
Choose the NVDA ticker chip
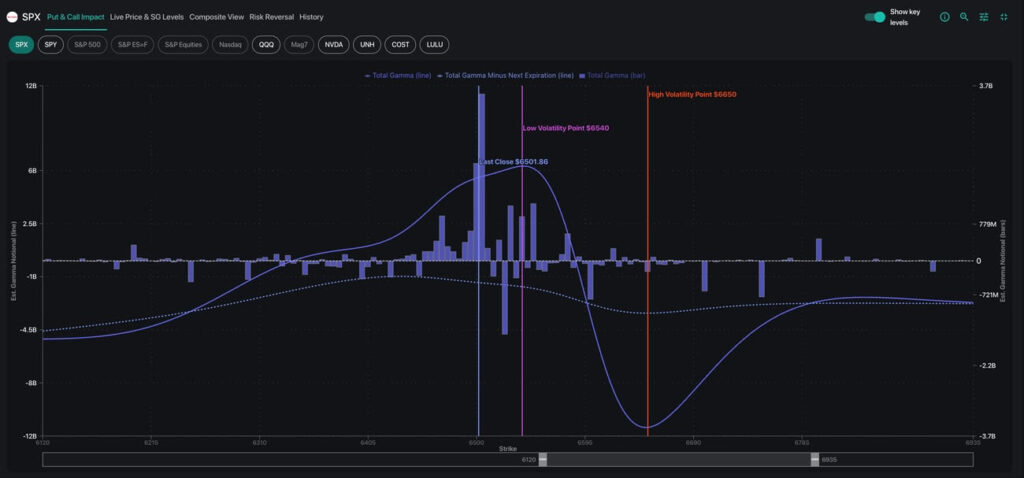[333, 45]
